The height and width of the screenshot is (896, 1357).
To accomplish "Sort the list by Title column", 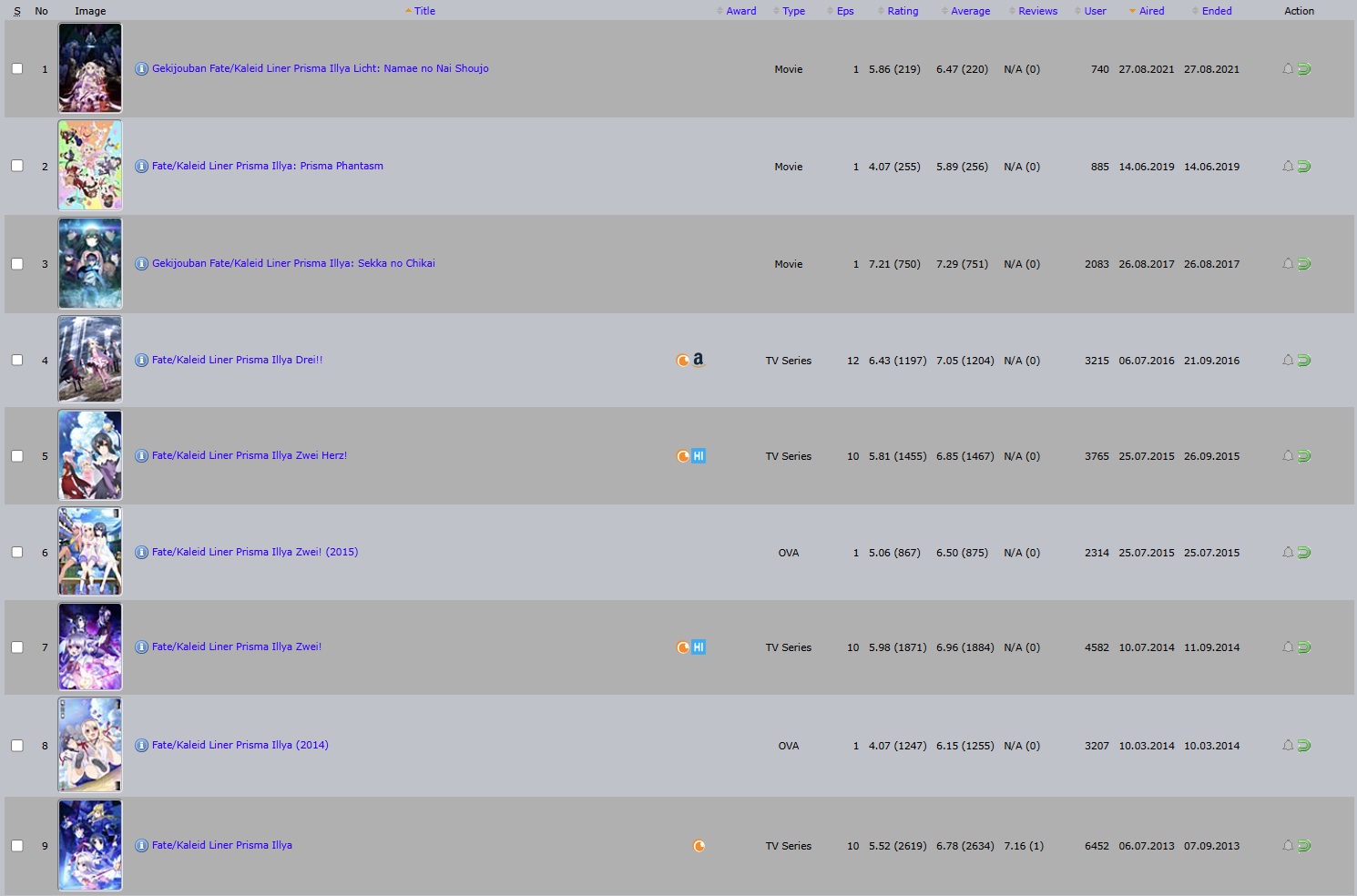I will coord(424,11).
